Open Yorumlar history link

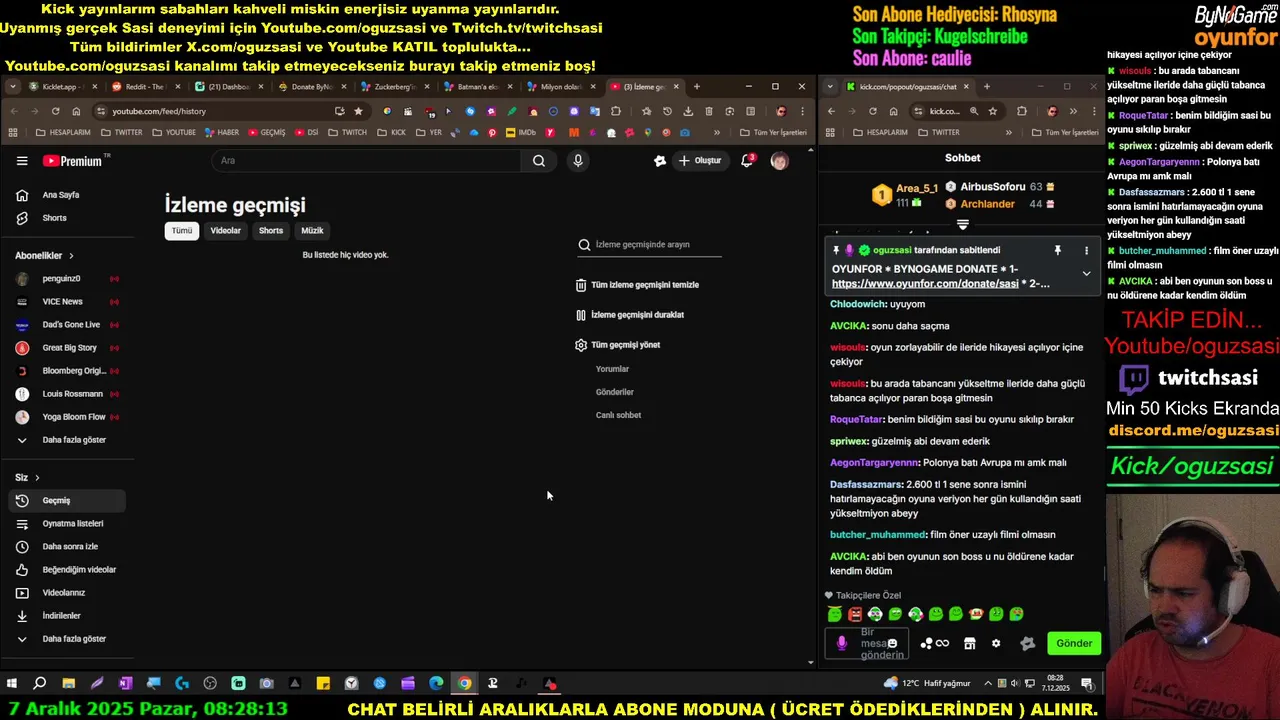pos(612,370)
